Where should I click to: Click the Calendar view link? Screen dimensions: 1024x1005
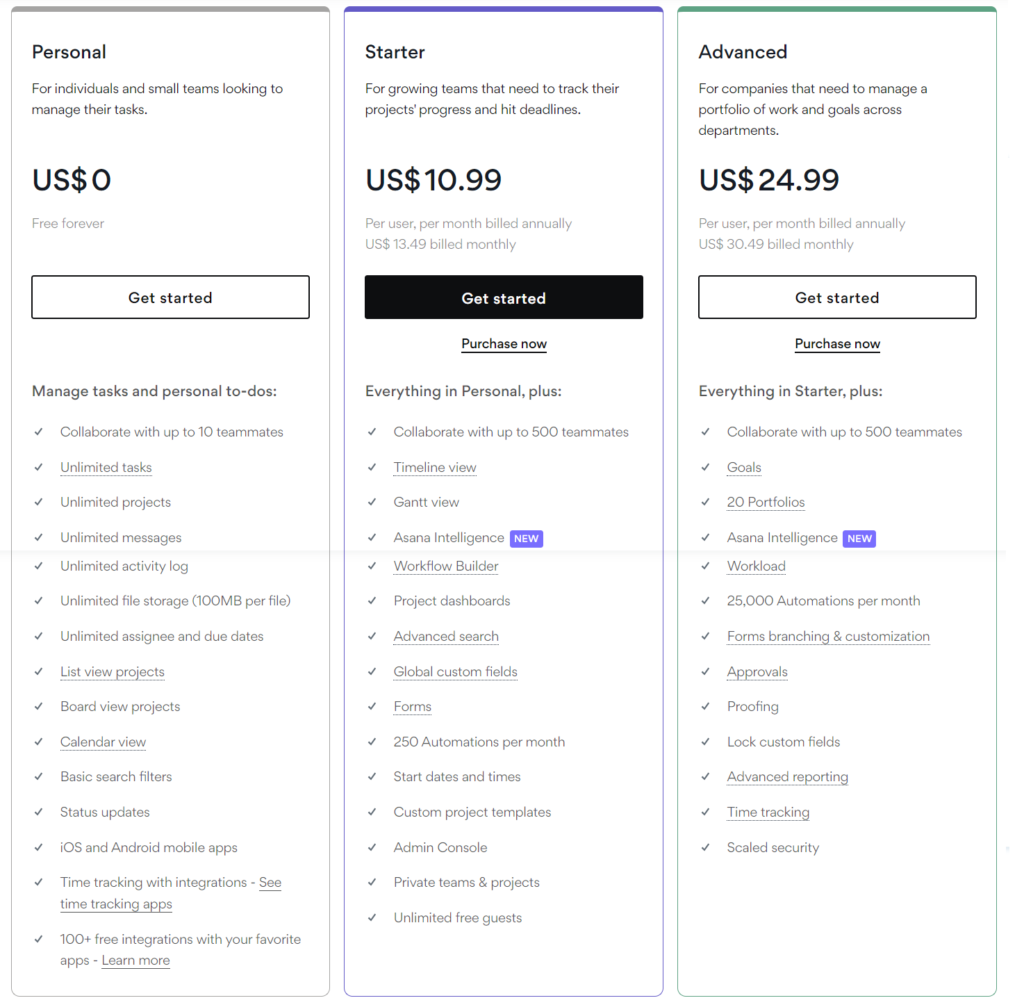pos(103,741)
